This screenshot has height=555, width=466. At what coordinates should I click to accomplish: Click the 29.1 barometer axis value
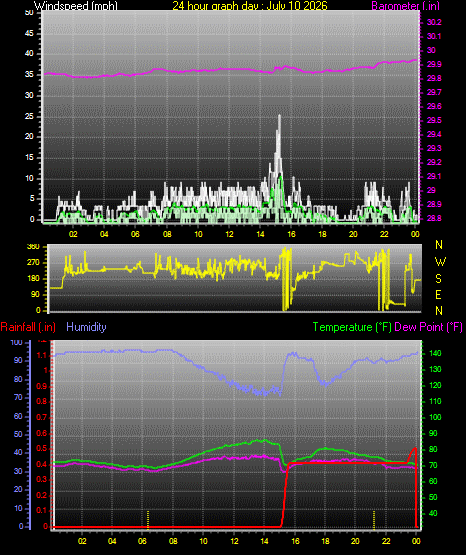click(x=434, y=176)
